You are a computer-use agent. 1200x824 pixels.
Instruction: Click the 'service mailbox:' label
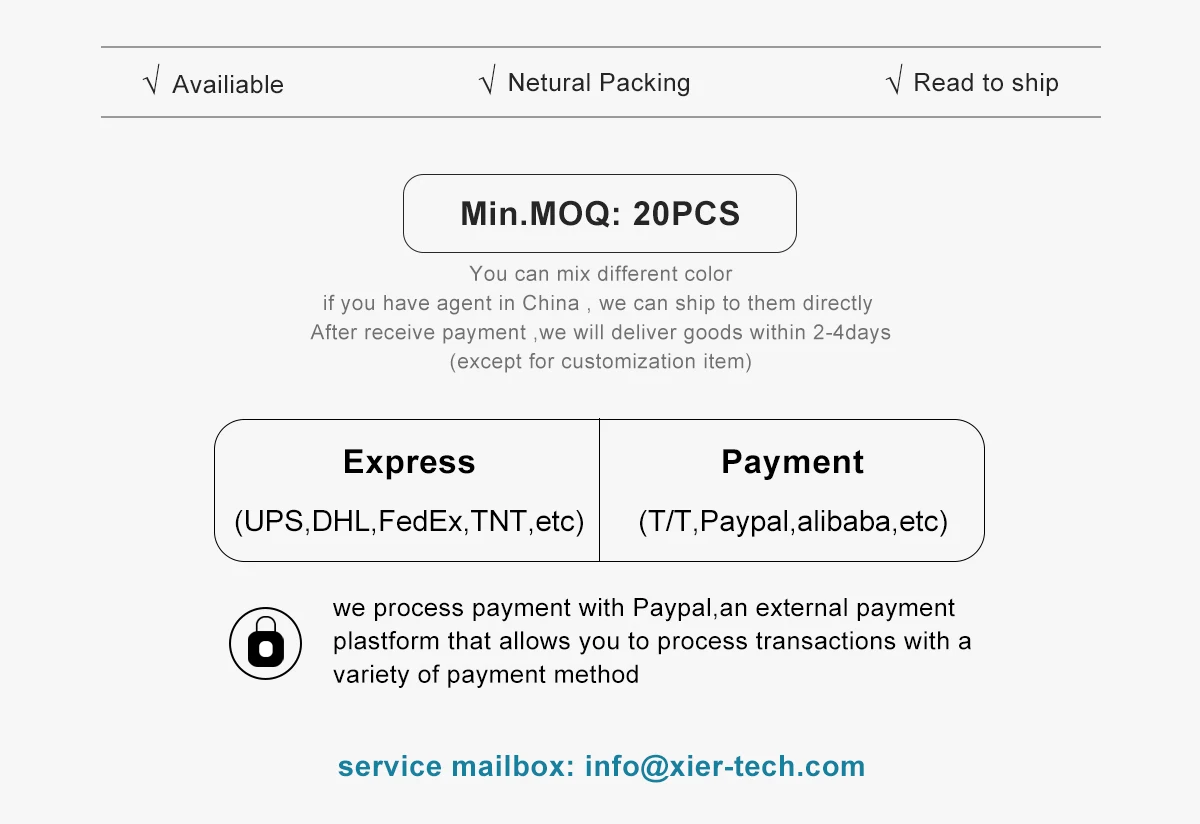(x=456, y=766)
